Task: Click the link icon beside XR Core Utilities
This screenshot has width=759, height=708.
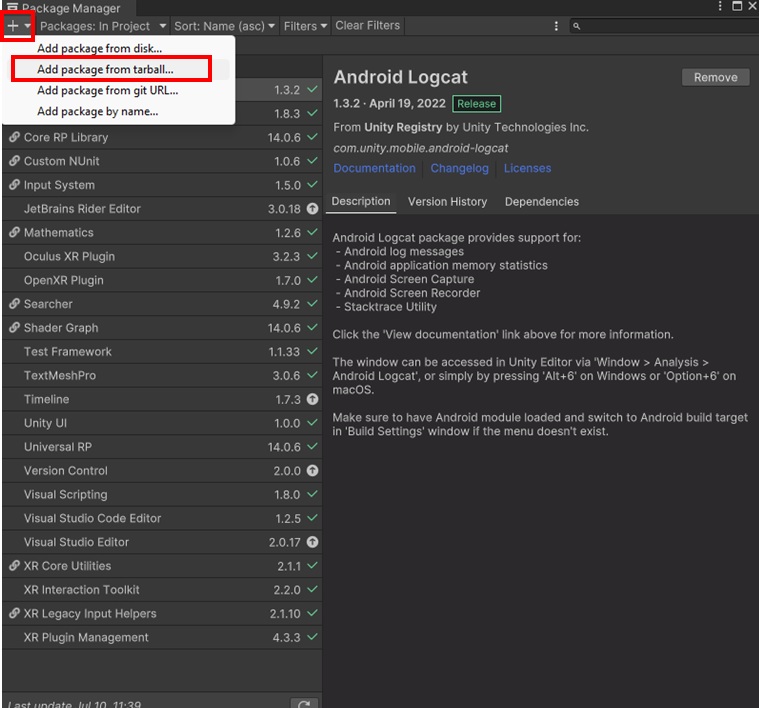Action: tap(14, 566)
